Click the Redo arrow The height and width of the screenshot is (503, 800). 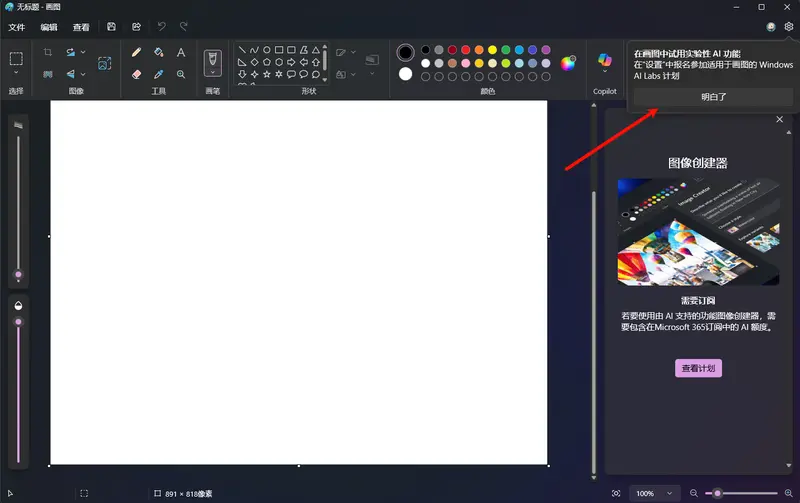click(184, 26)
